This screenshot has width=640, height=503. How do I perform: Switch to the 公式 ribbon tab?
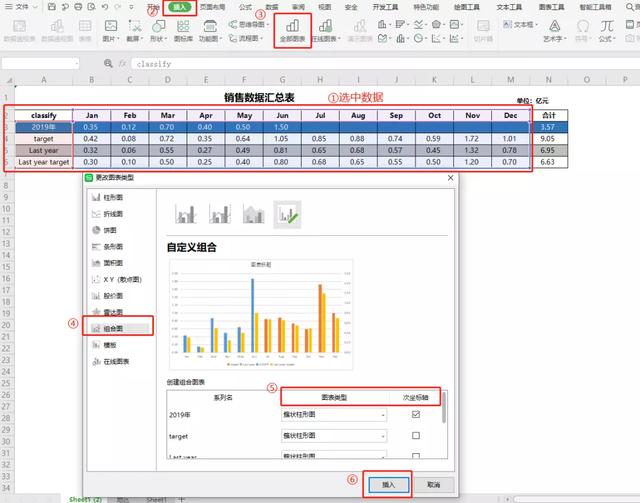[x=245, y=7]
